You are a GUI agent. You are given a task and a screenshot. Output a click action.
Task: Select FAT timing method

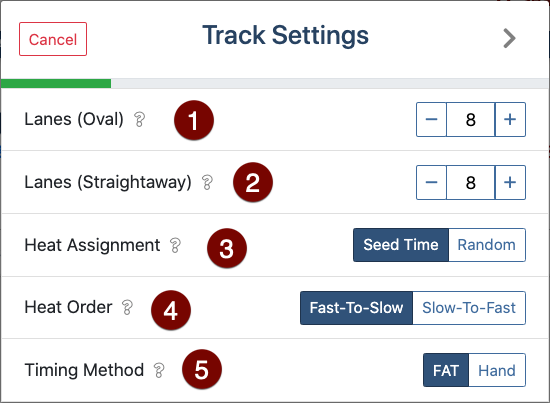pyautogui.click(x=446, y=370)
